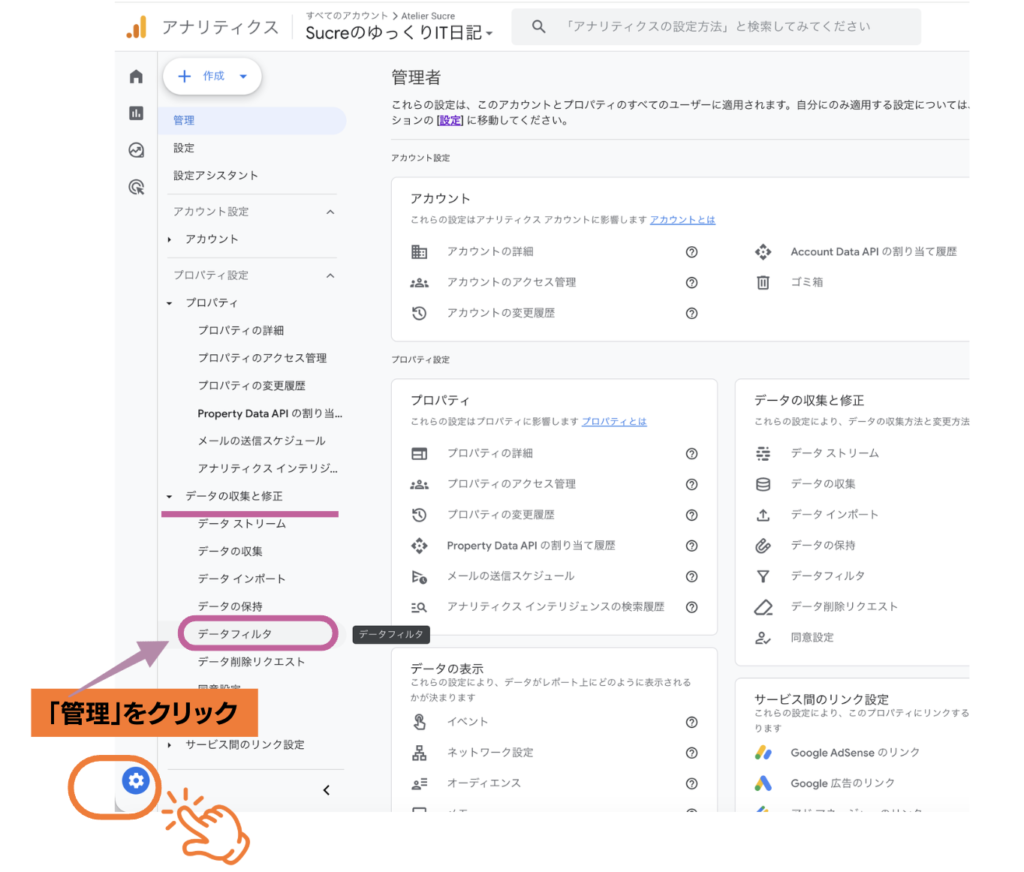
Task: Collapse the アカウント設定 section chevron
Action: (x=330, y=212)
